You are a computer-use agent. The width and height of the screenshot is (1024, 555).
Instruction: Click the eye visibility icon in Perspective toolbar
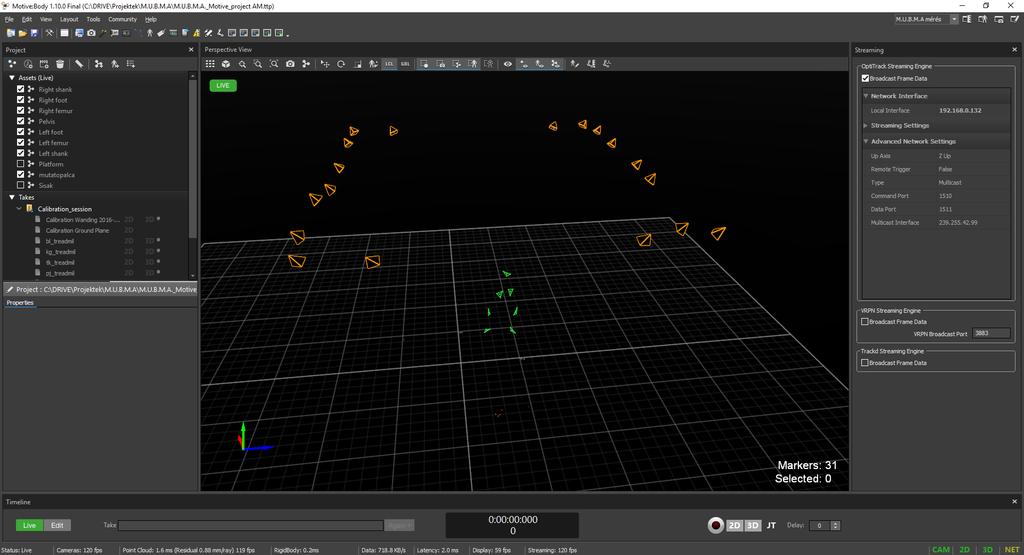pos(507,64)
